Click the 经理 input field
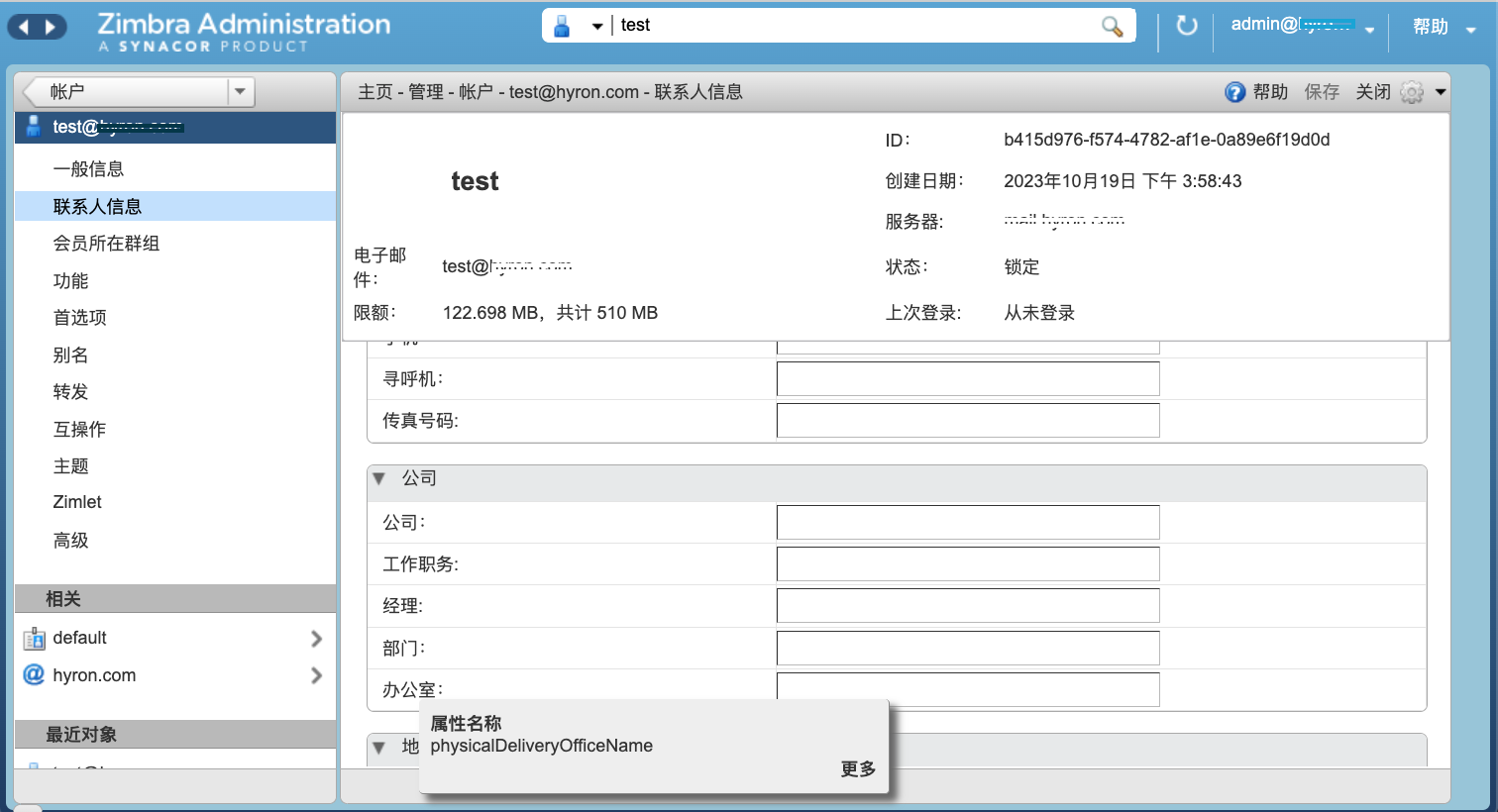The width and height of the screenshot is (1498, 812). [968, 606]
